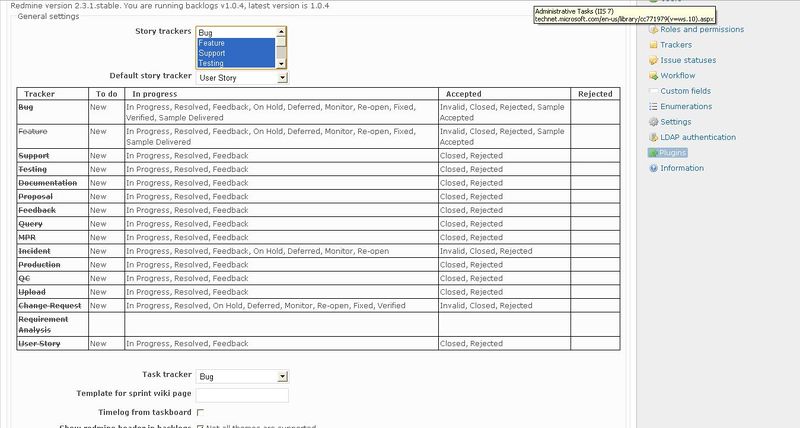Viewport: 800px width, 428px height.
Task: Click the Issue statuses icon
Action: (x=653, y=60)
